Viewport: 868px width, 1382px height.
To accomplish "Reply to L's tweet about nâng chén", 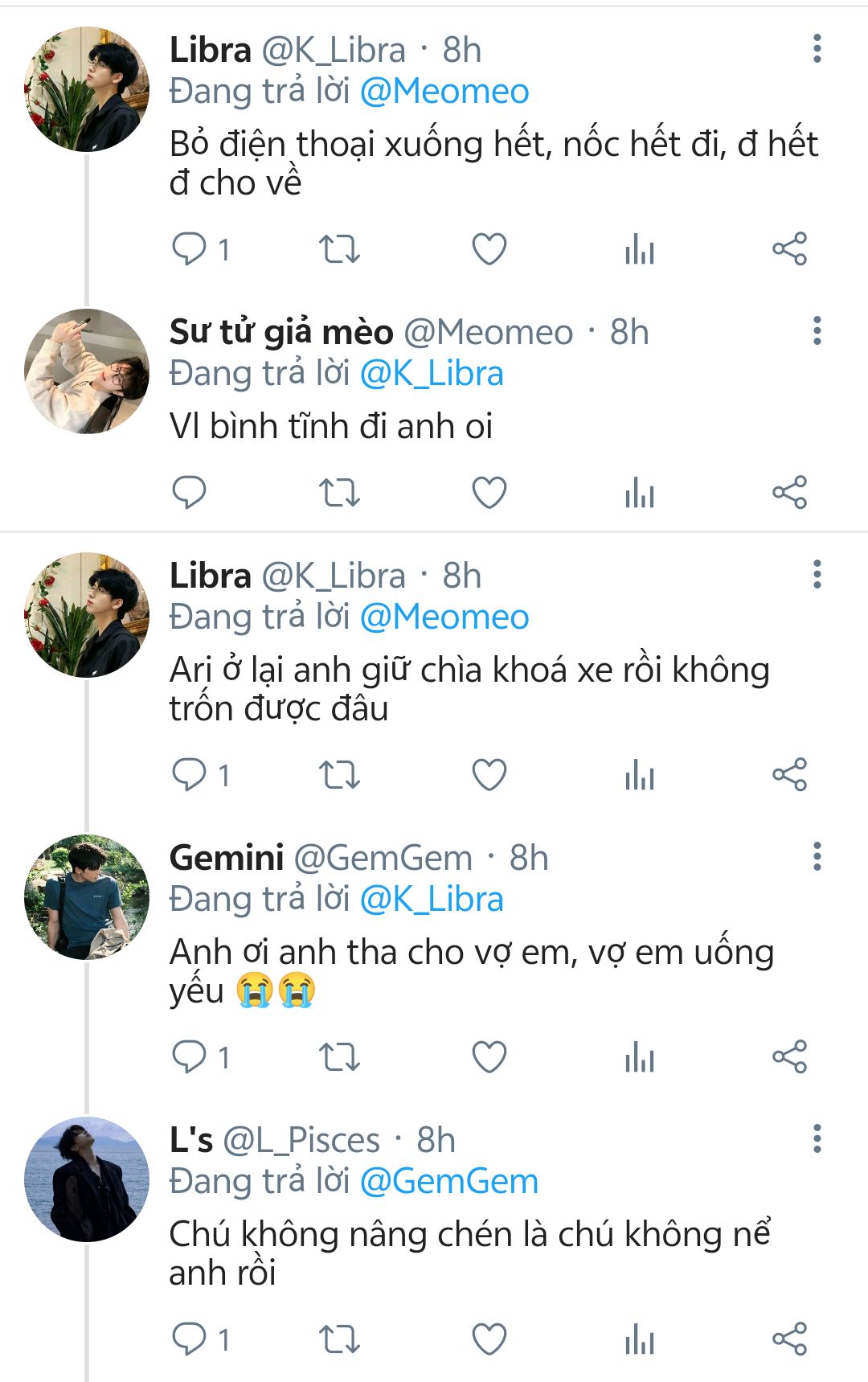I will (190, 1339).
